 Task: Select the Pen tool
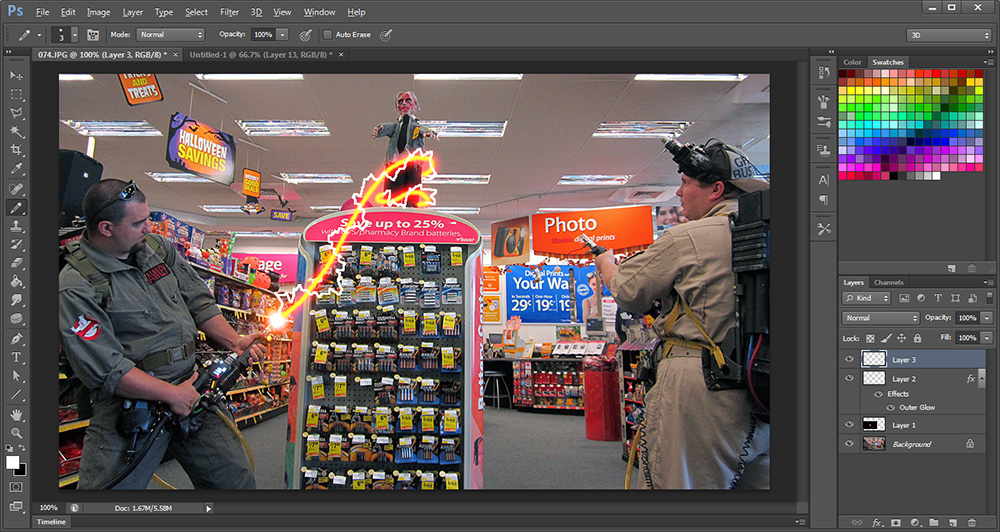(16, 339)
